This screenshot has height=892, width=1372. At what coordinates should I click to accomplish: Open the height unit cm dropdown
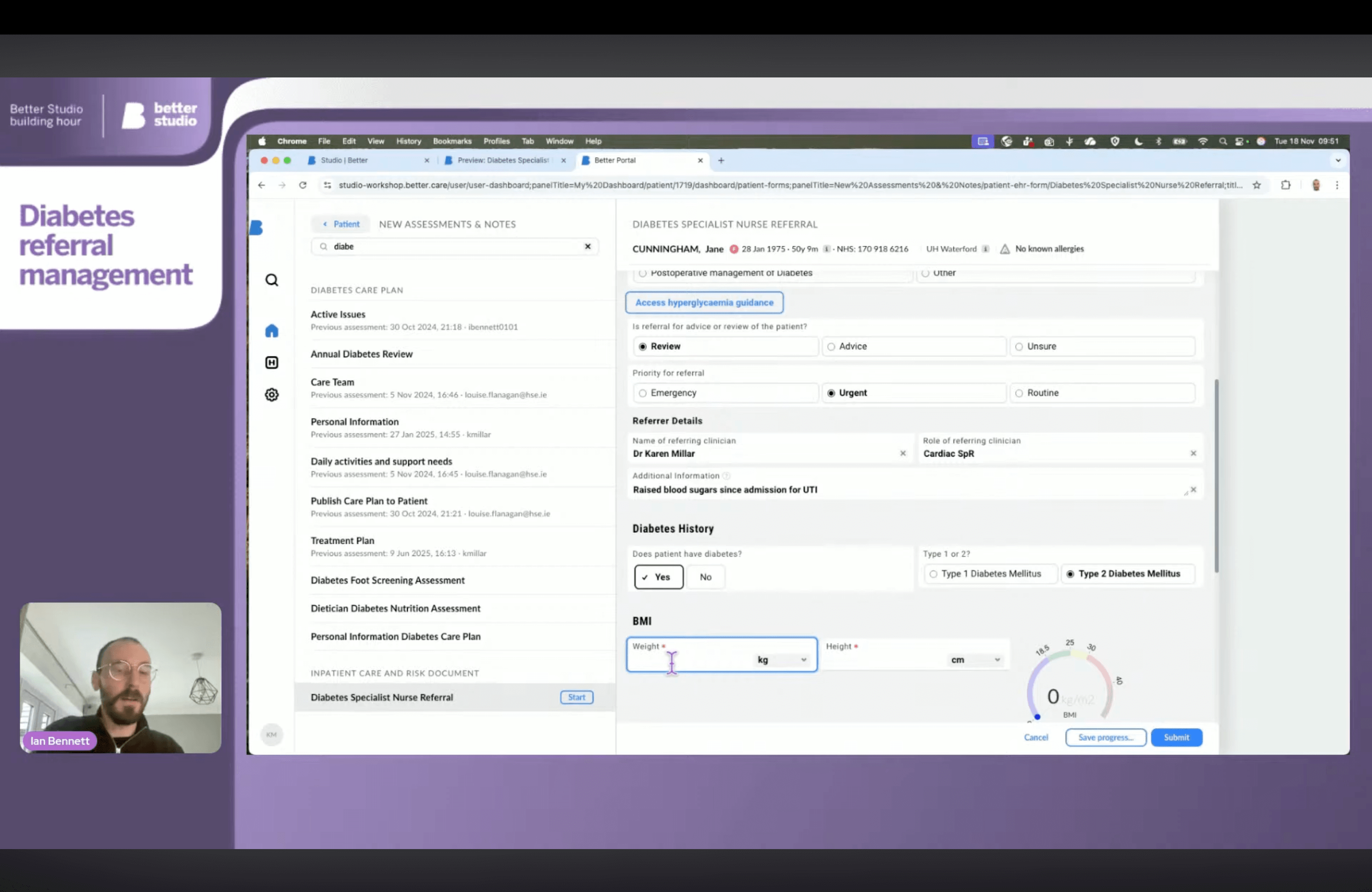[x=975, y=660]
